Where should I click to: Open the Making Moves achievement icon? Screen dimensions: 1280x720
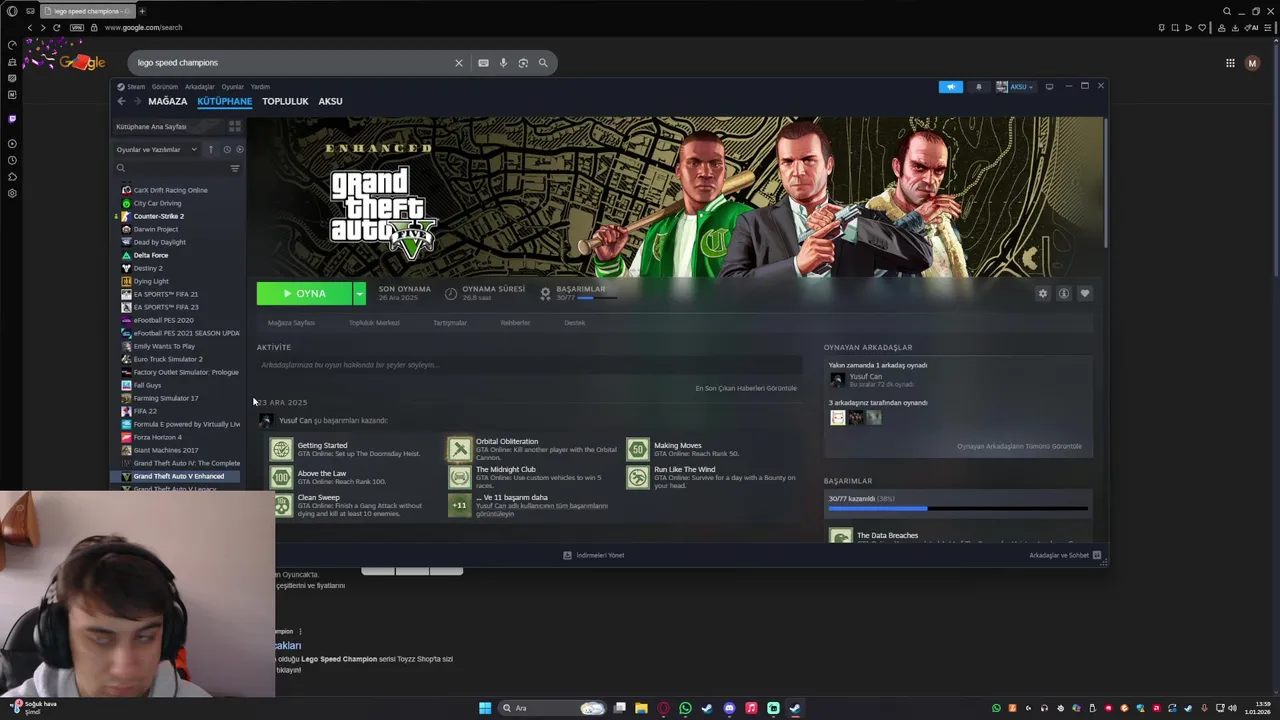(637, 449)
